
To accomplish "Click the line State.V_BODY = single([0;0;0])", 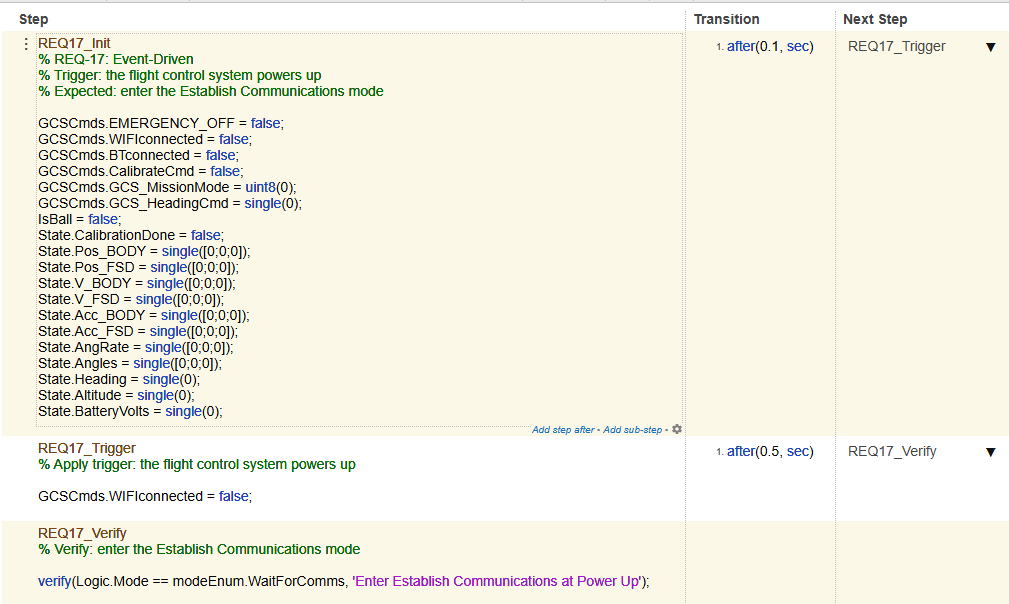I will [x=136, y=284].
